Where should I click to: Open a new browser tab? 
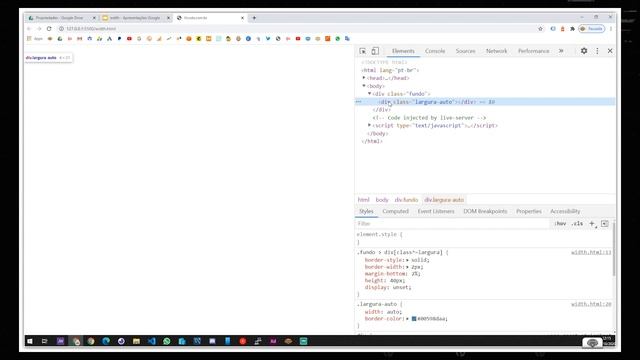coord(254,18)
